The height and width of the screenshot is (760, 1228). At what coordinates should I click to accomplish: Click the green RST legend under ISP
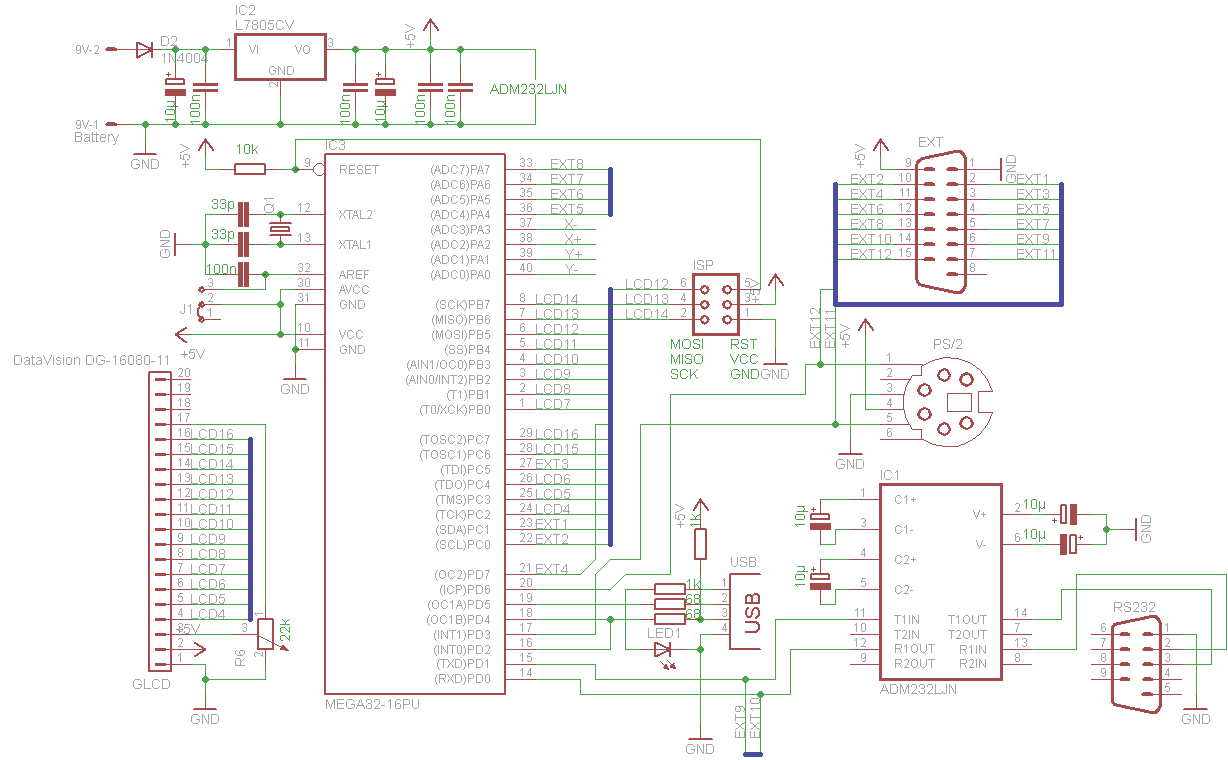743,344
